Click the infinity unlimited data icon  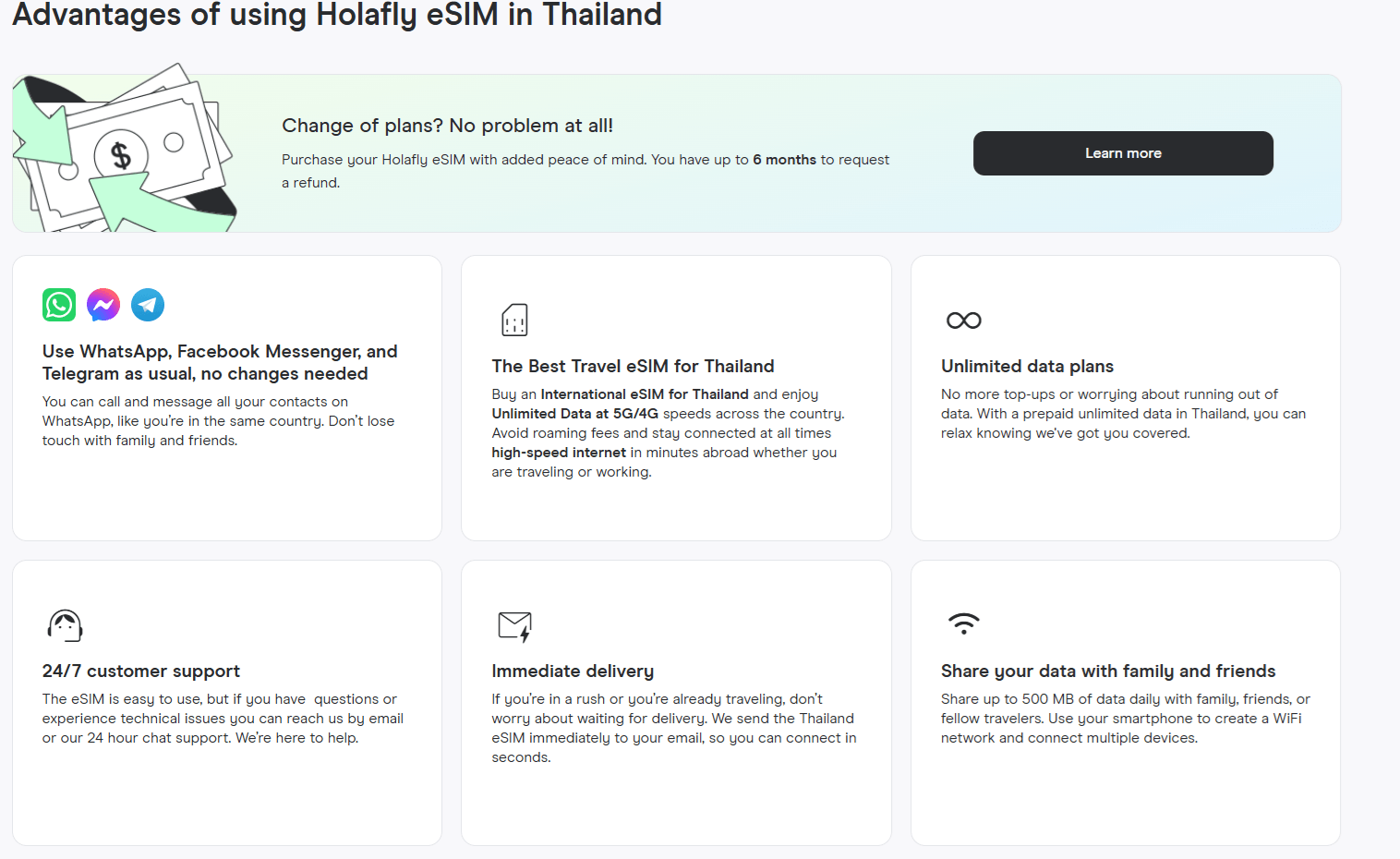964,321
